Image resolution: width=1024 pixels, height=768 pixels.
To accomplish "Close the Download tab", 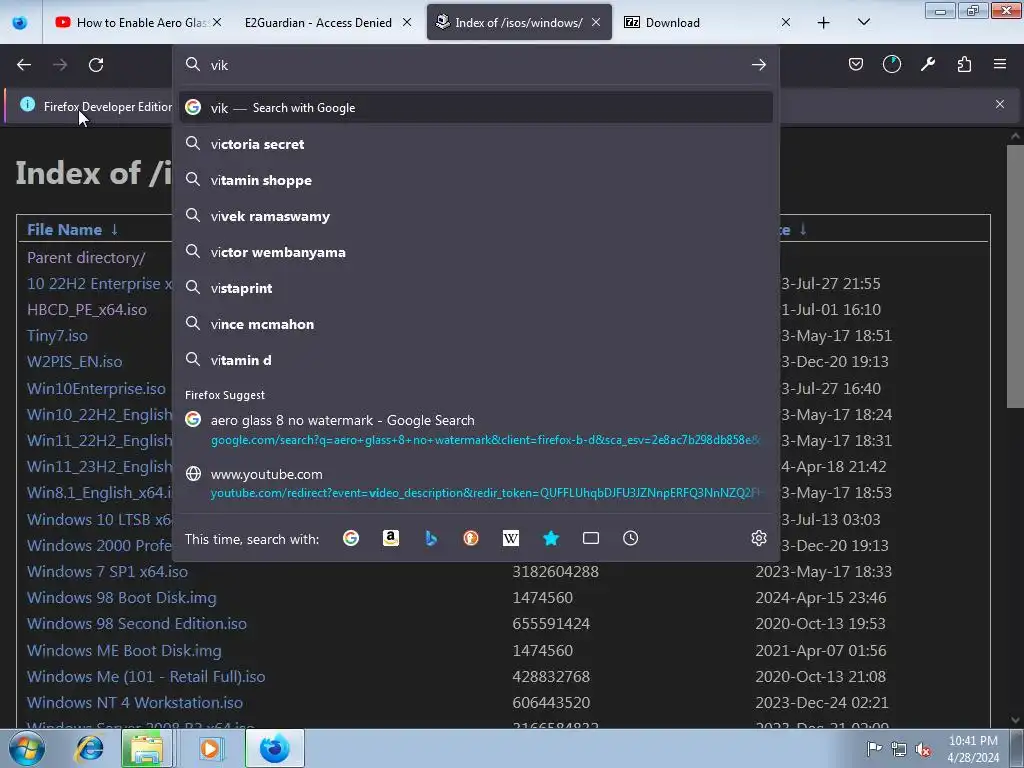I will 786,22.
